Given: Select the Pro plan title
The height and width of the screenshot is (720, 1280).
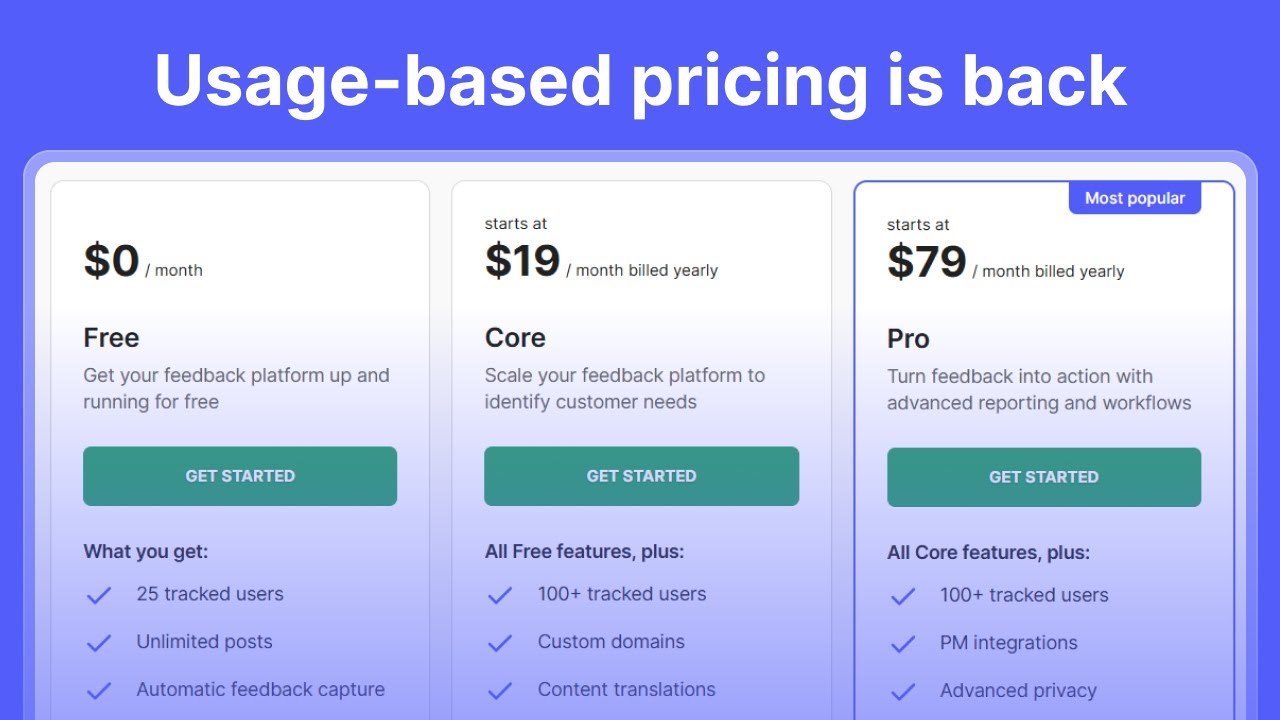Looking at the screenshot, I should tap(908, 339).
